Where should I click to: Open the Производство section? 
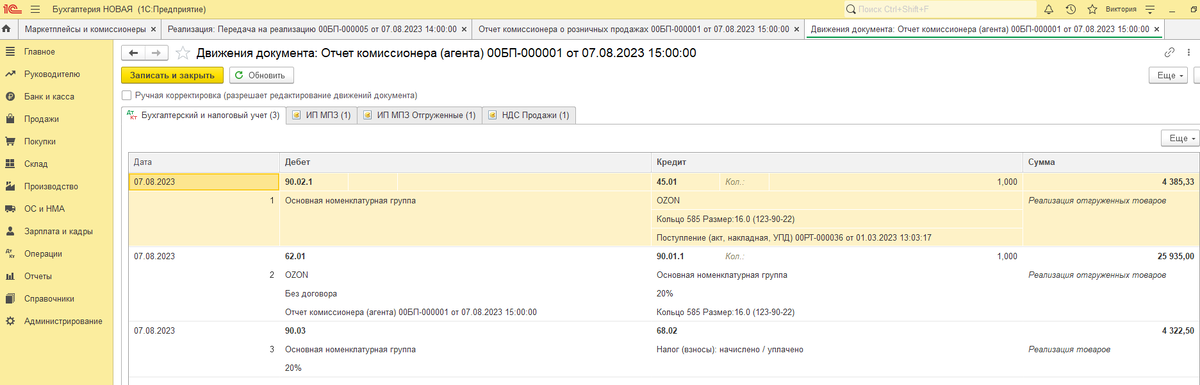click(51, 187)
